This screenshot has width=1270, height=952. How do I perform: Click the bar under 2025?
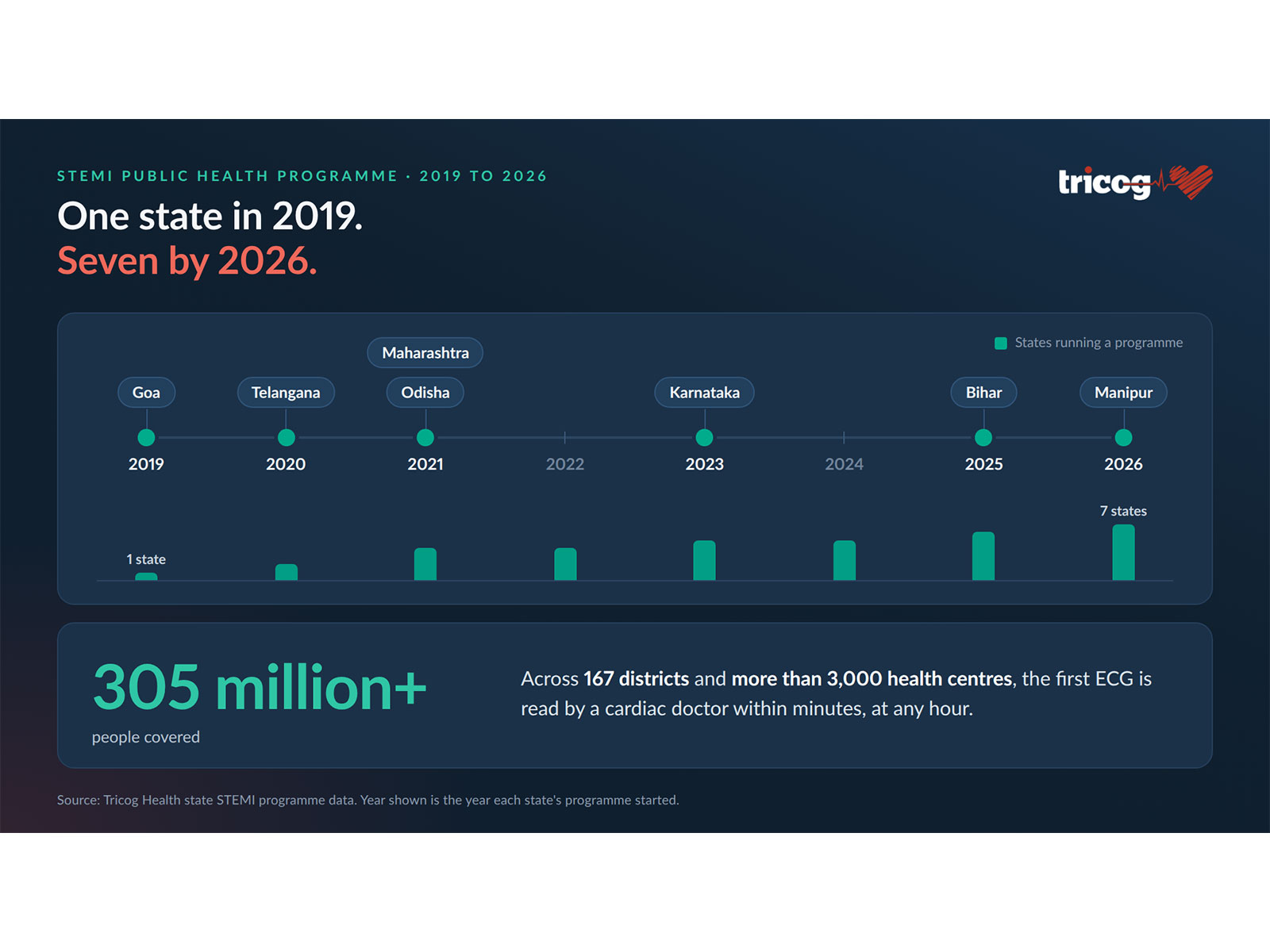click(x=983, y=556)
